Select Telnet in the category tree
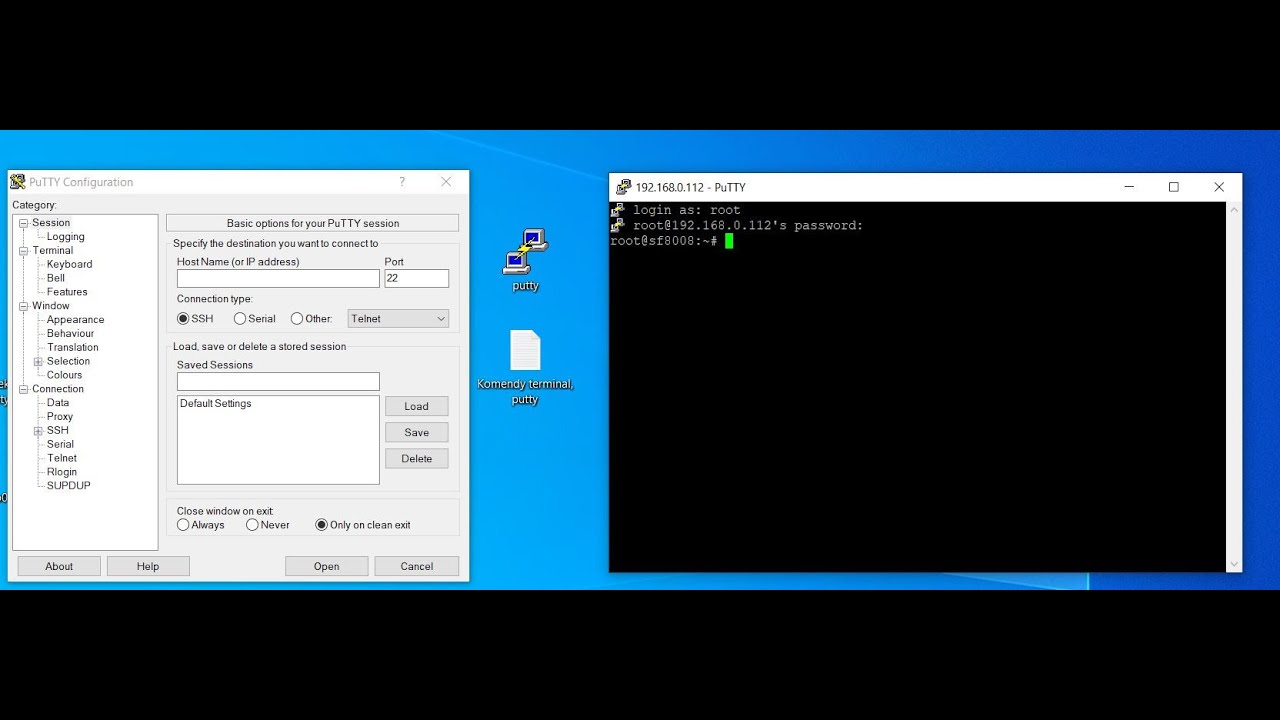1280x720 pixels. point(62,458)
